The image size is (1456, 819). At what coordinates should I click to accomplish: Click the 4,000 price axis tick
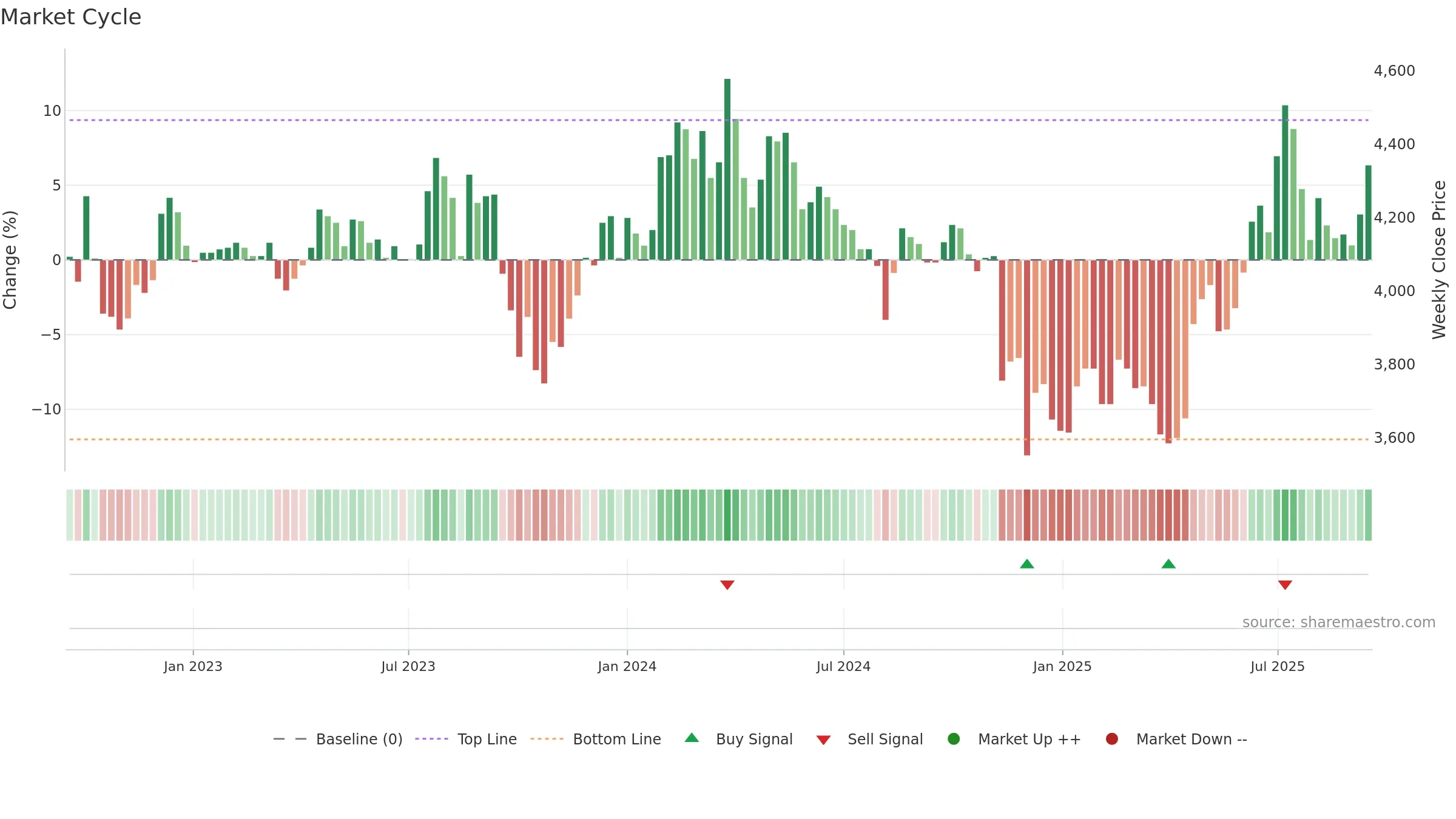click(1394, 291)
